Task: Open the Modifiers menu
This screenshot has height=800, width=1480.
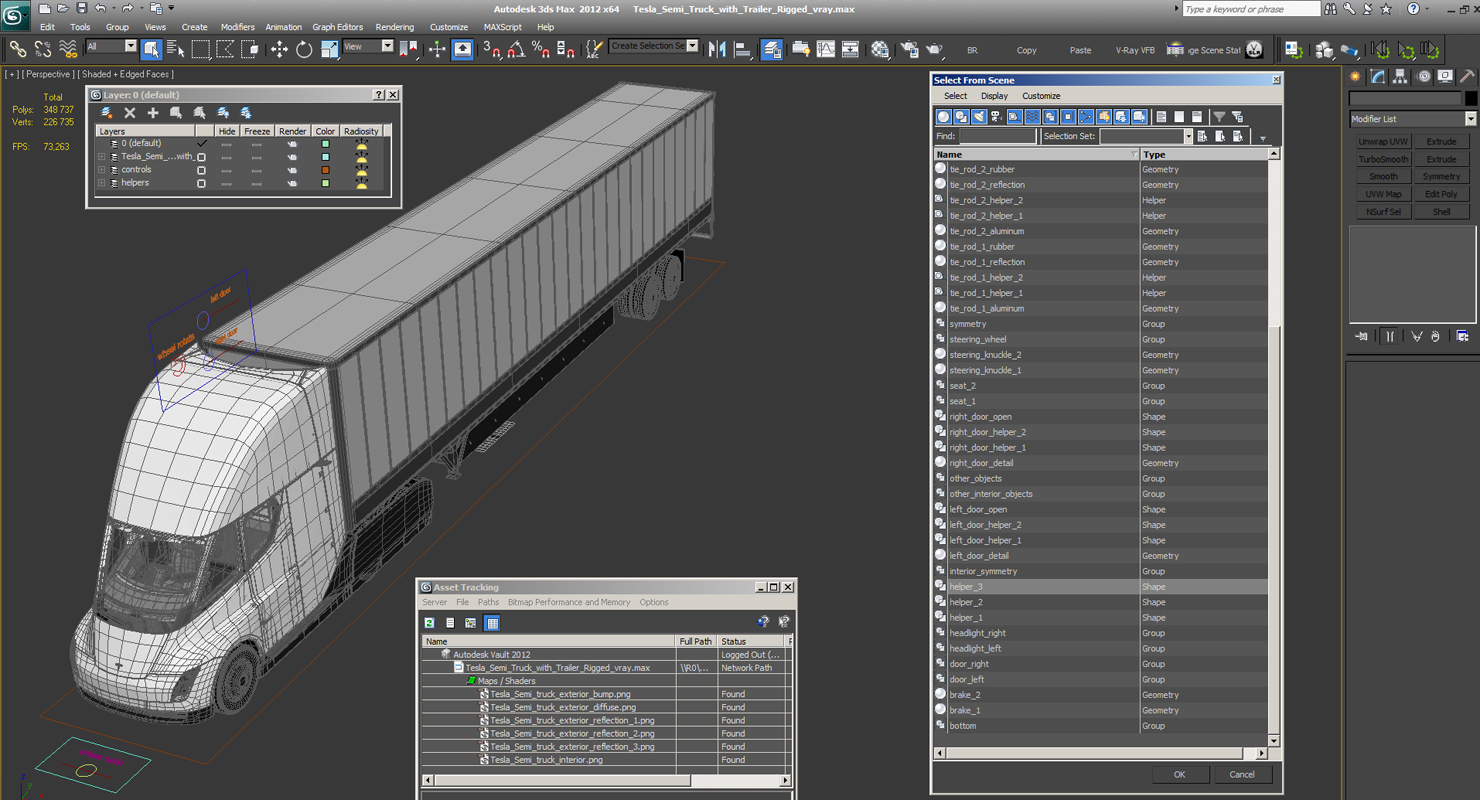Action: [x=238, y=27]
